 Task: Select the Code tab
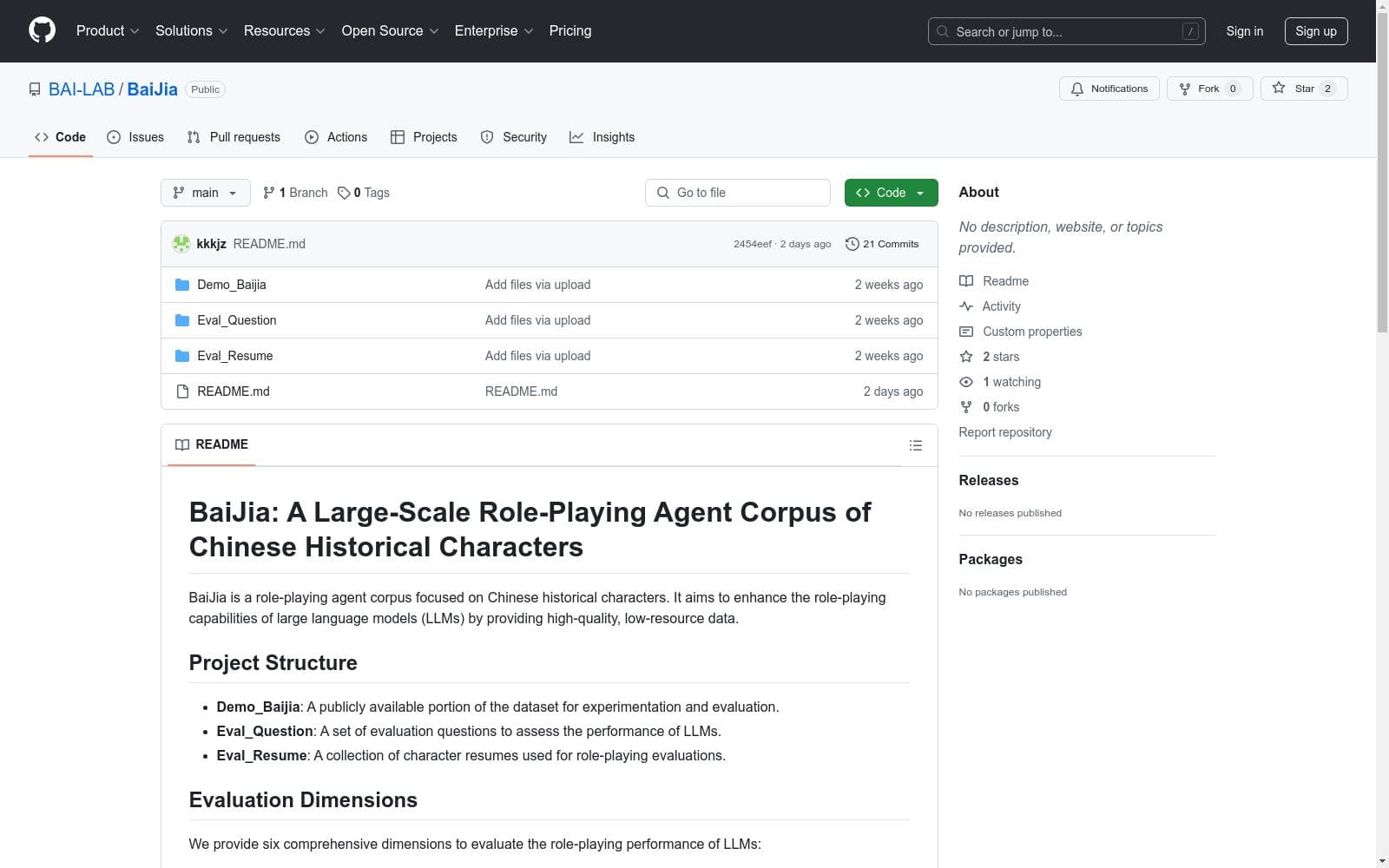[x=60, y=137]
